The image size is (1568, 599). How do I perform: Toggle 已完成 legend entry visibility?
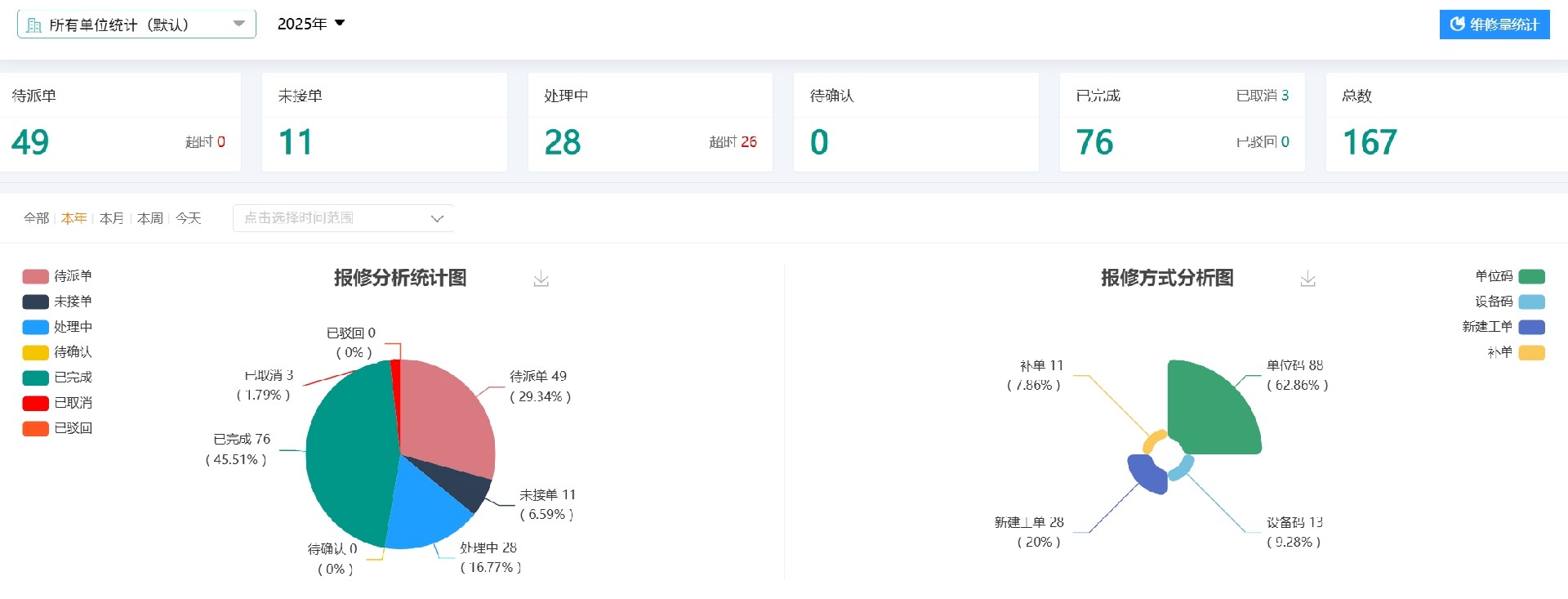57,378
